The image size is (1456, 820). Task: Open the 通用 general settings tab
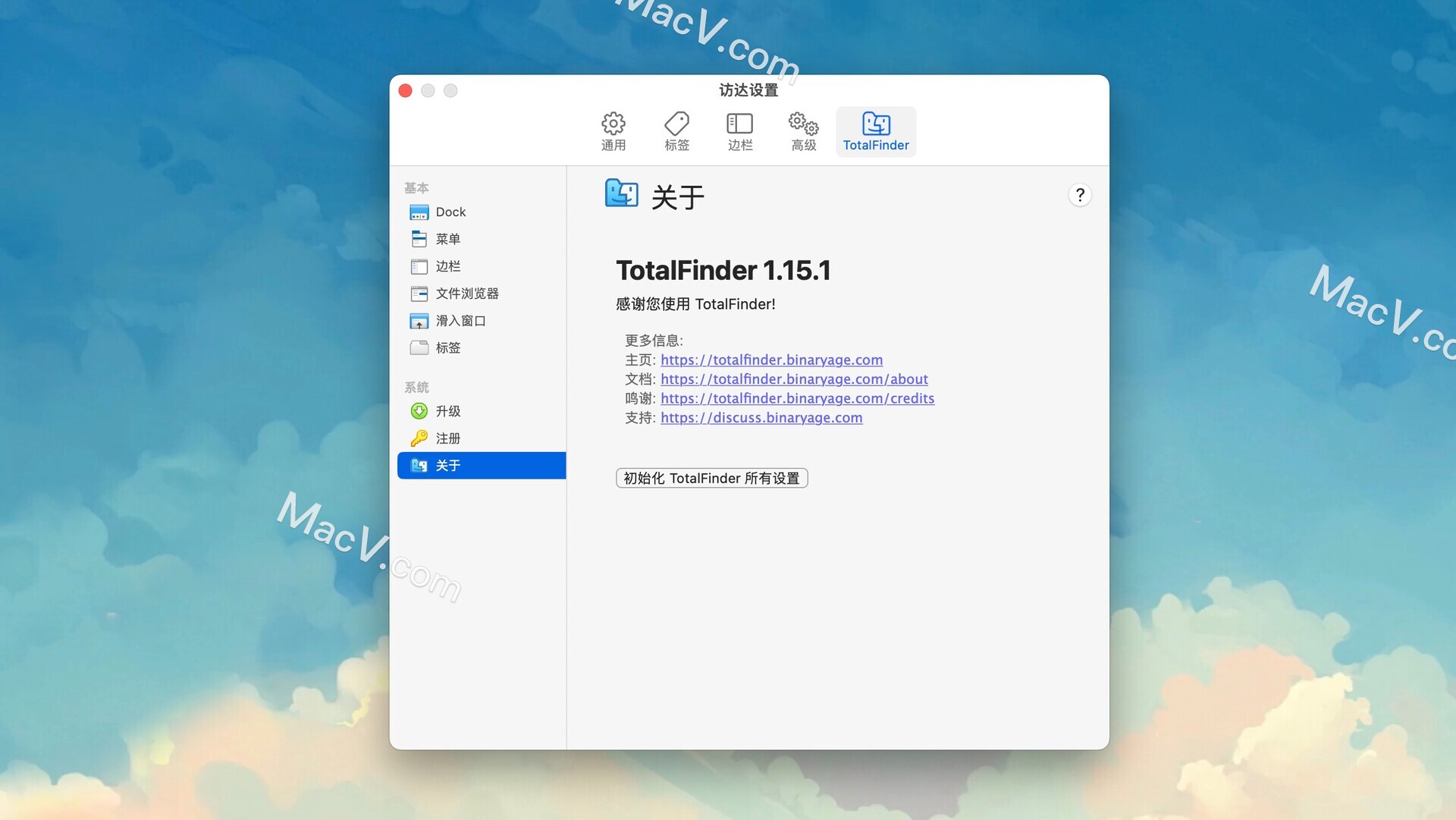[x=613, y=132]
